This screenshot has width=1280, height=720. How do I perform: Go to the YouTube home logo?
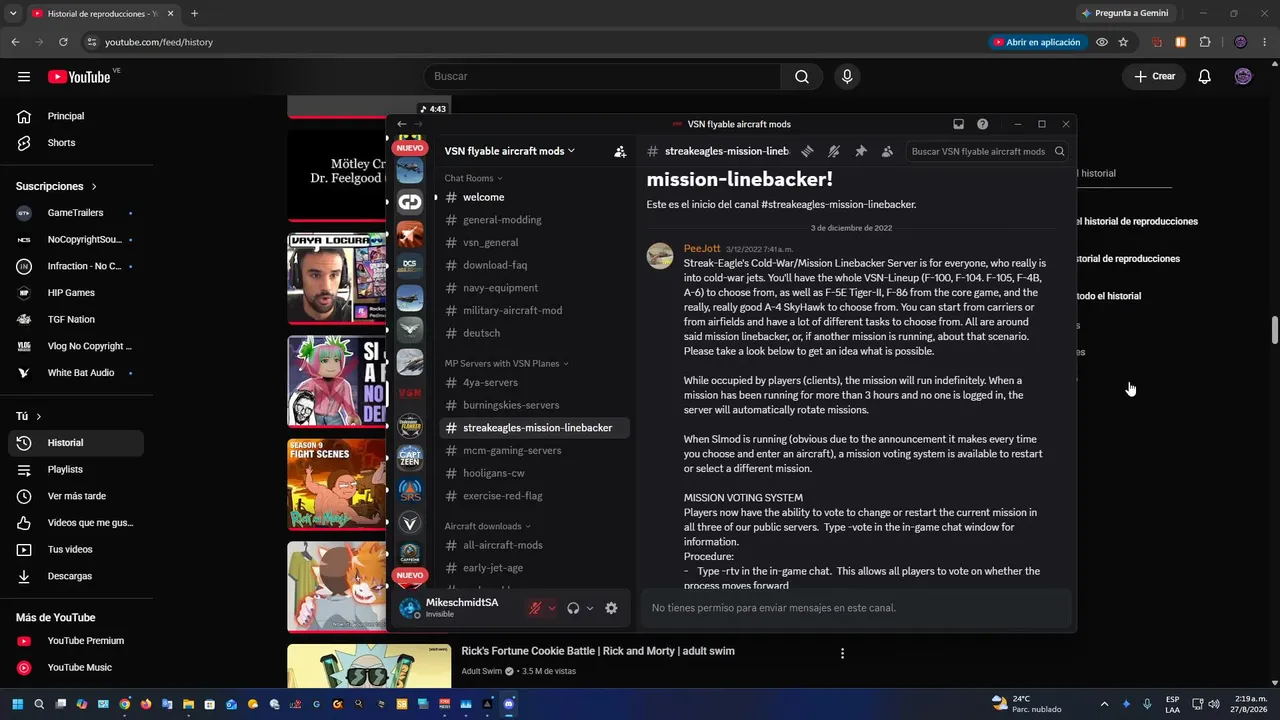[x=79, y=77]
